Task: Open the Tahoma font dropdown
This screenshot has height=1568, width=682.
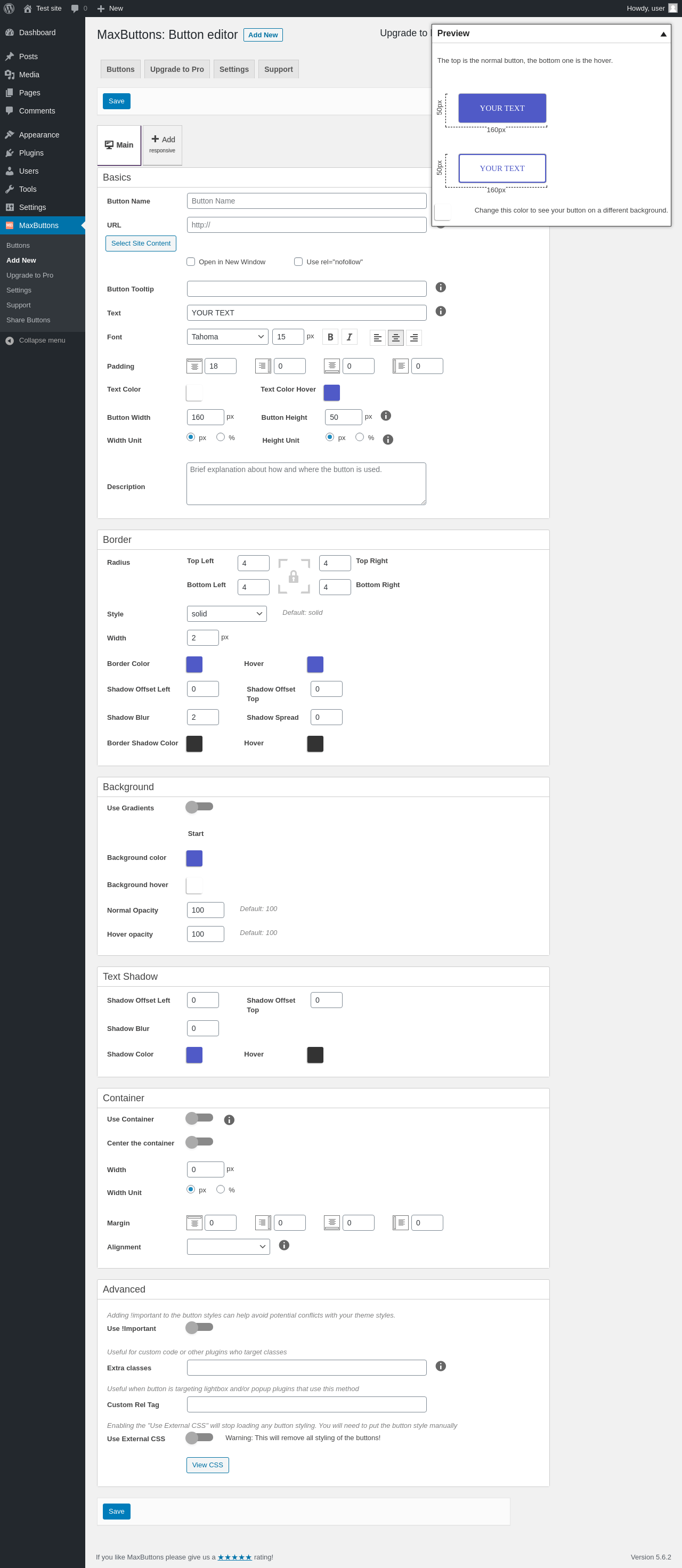Action: tap(228, 337)
